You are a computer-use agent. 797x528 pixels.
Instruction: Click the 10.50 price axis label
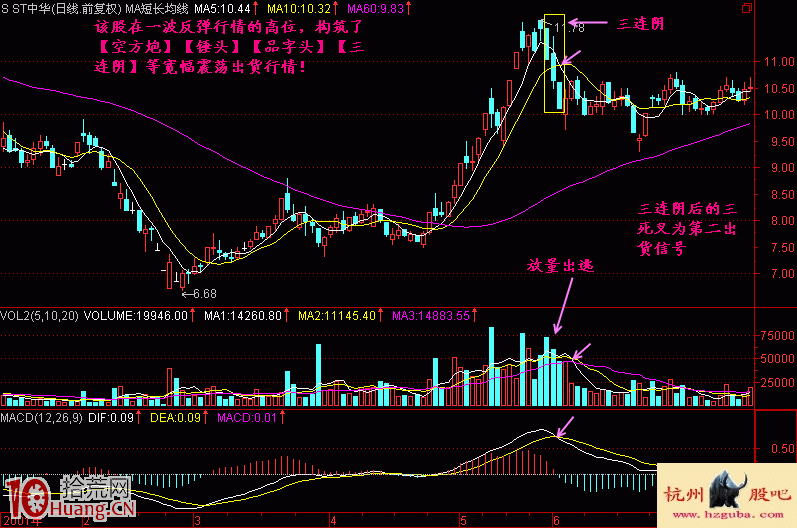tap(779, 88)
